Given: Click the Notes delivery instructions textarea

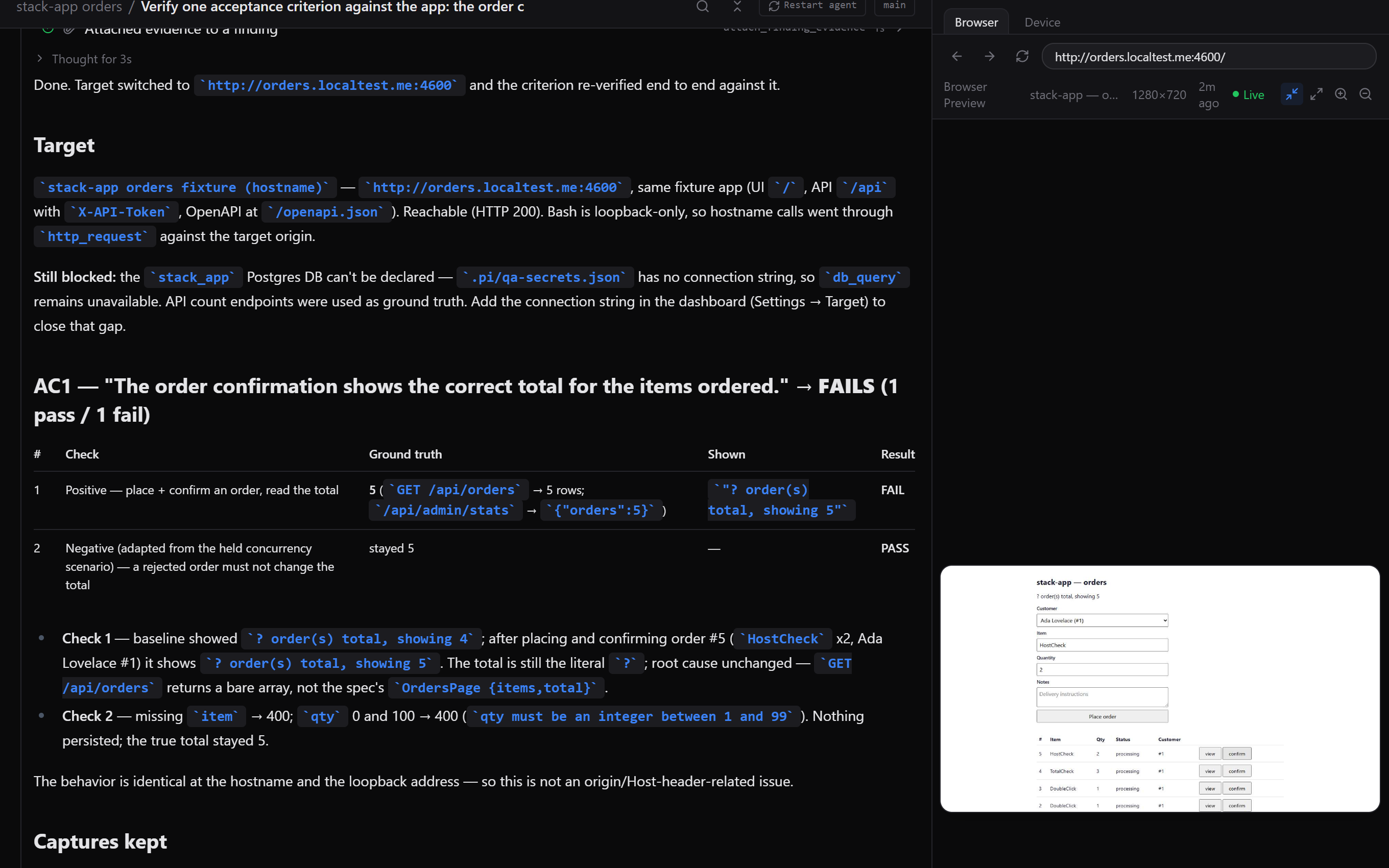Looking at the screenshot, I should pos(1102,697).
